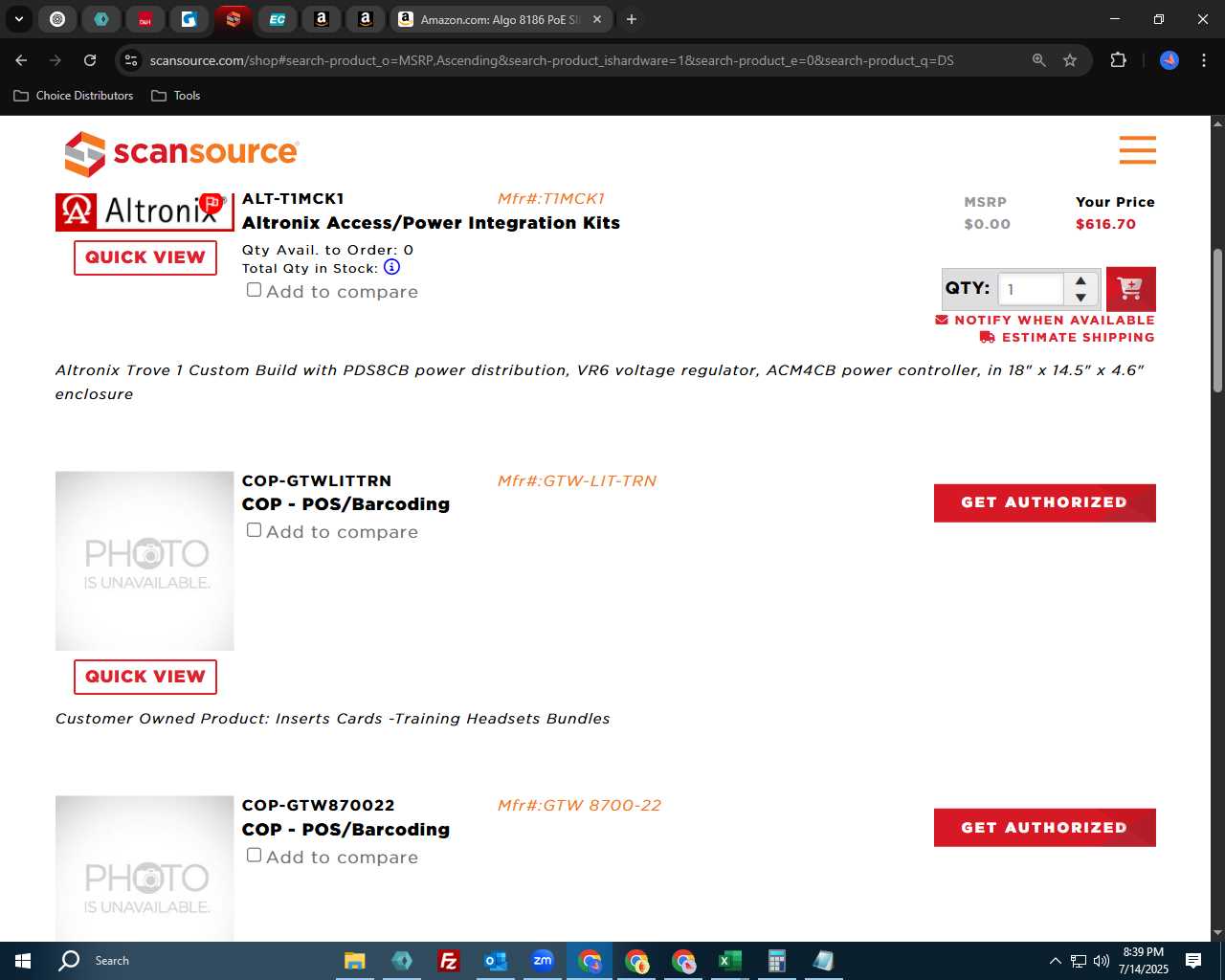Image resolution: width=1225 pixels, height=980 pixels.
Task: Open Quick View for Altronix kit
Action: click(145, 257)
